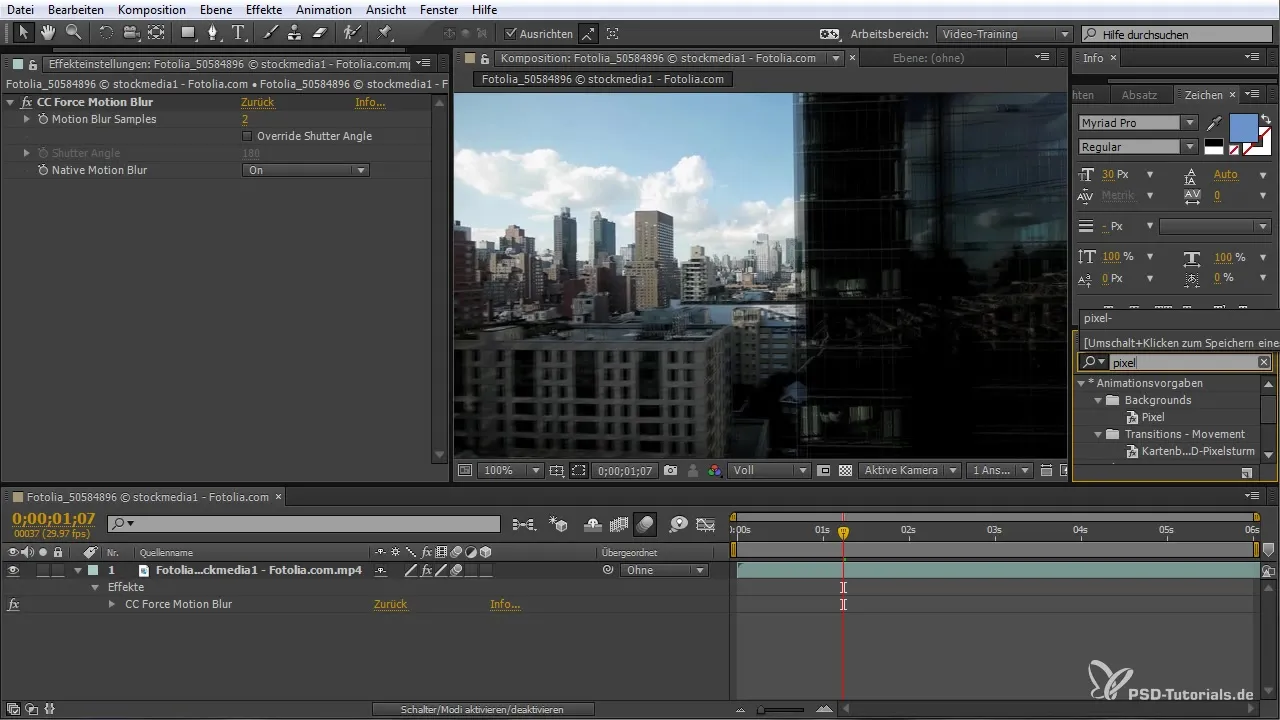Click the snapshot camera icon in viewer
Viewport: 1280px width, 720px height.
[x=670, y=470]
